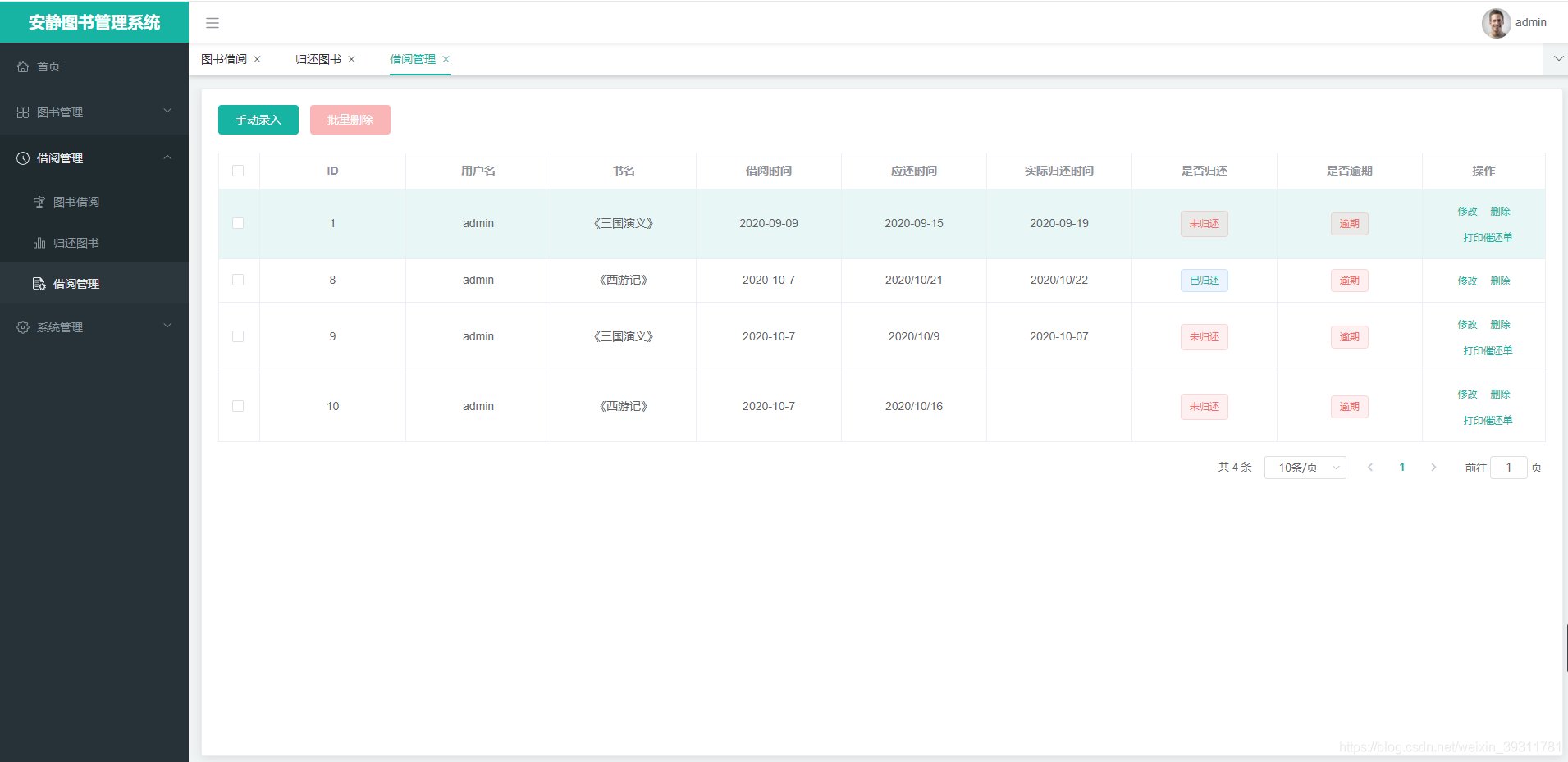Click the 手动录入 button
This screenshot has height=762, width=1568.
tap(258, 120)
